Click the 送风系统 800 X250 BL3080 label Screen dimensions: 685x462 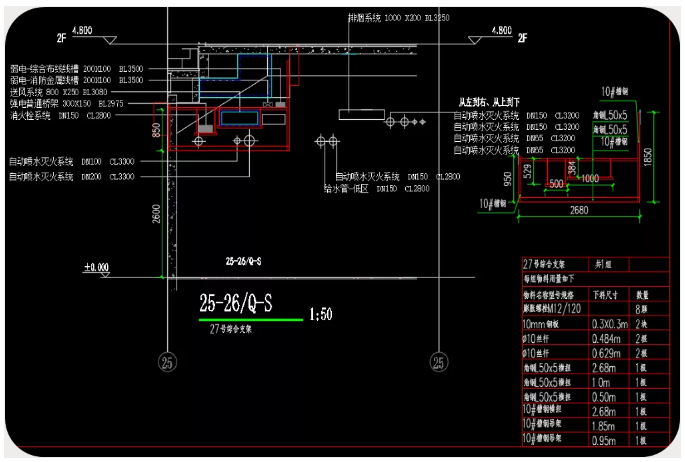click(59, 92)
